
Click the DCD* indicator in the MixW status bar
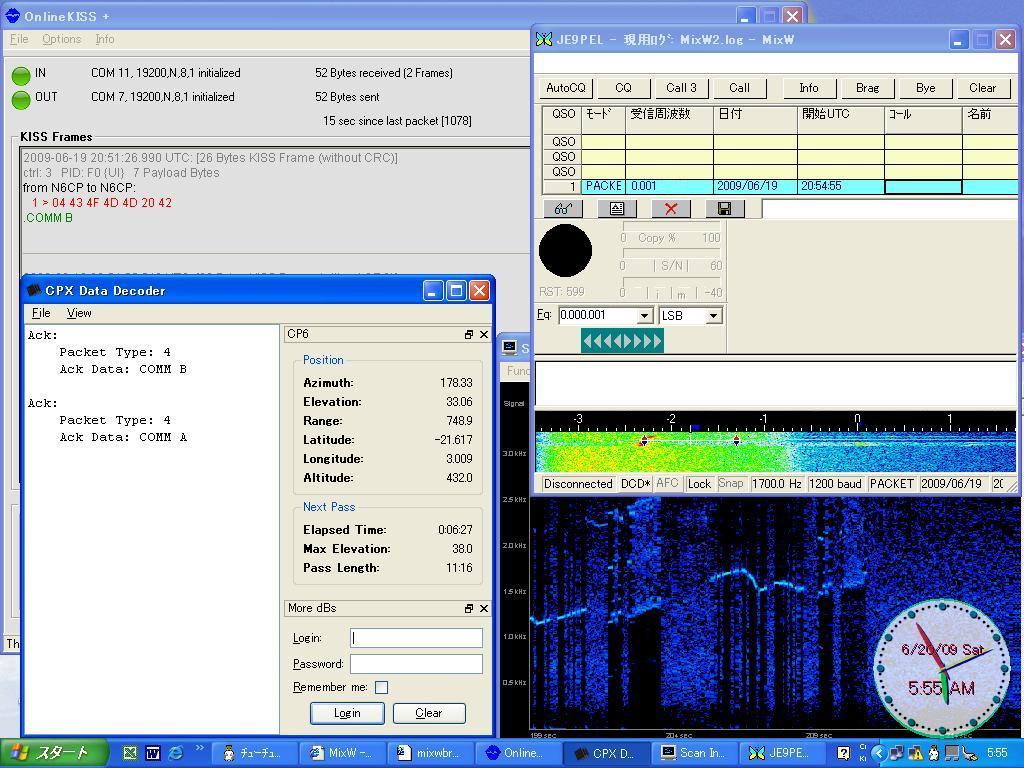tap(635, 483)
